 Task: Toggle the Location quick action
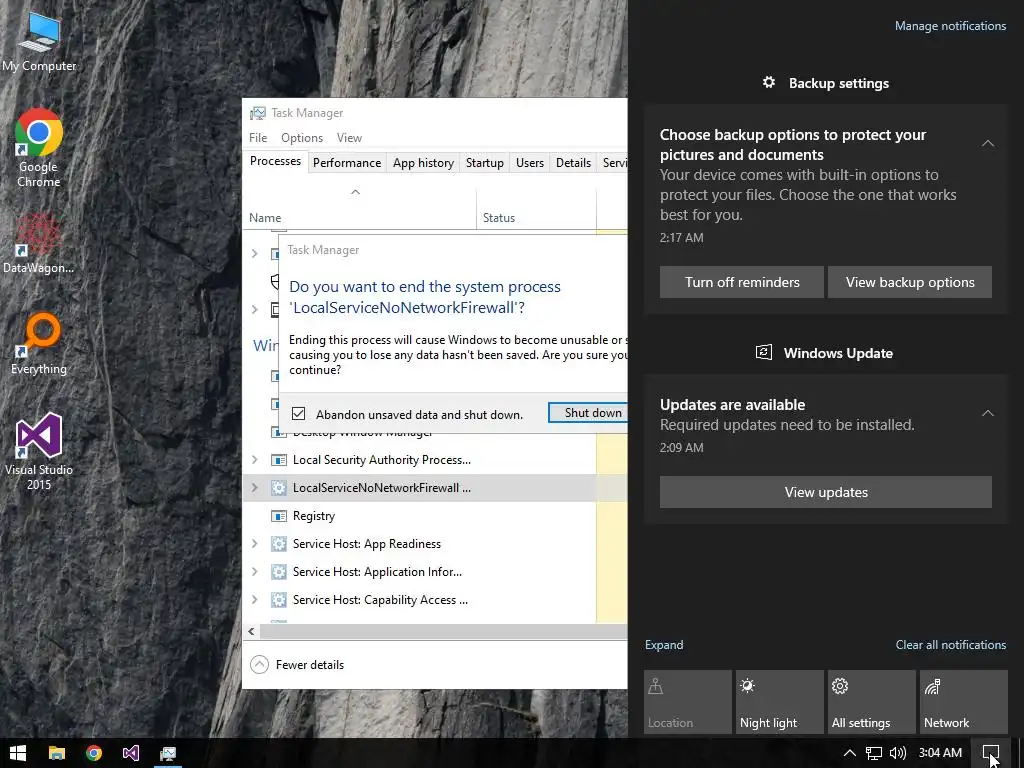point(688,701)
